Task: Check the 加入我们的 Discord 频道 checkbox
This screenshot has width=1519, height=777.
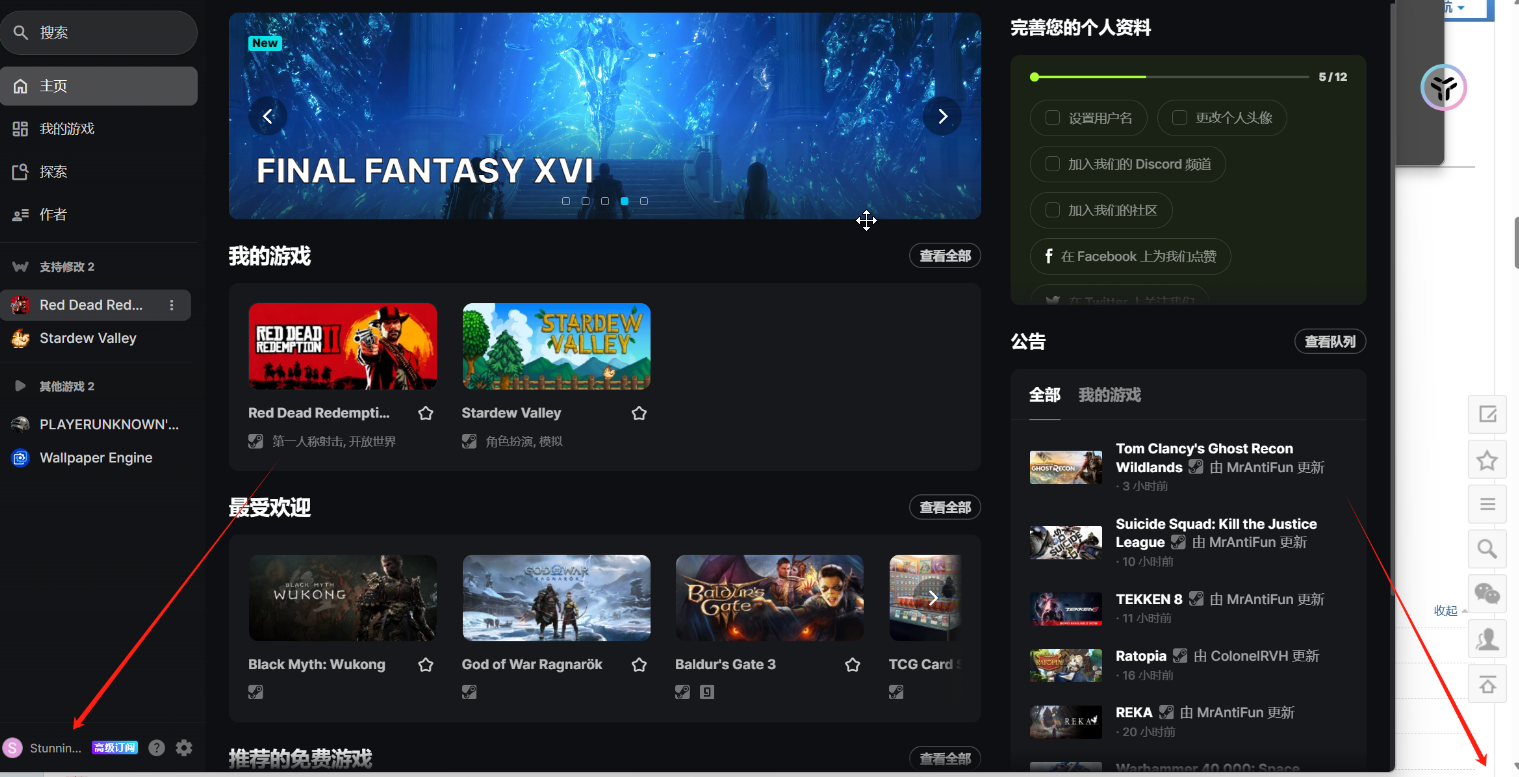Action: 1052,164
